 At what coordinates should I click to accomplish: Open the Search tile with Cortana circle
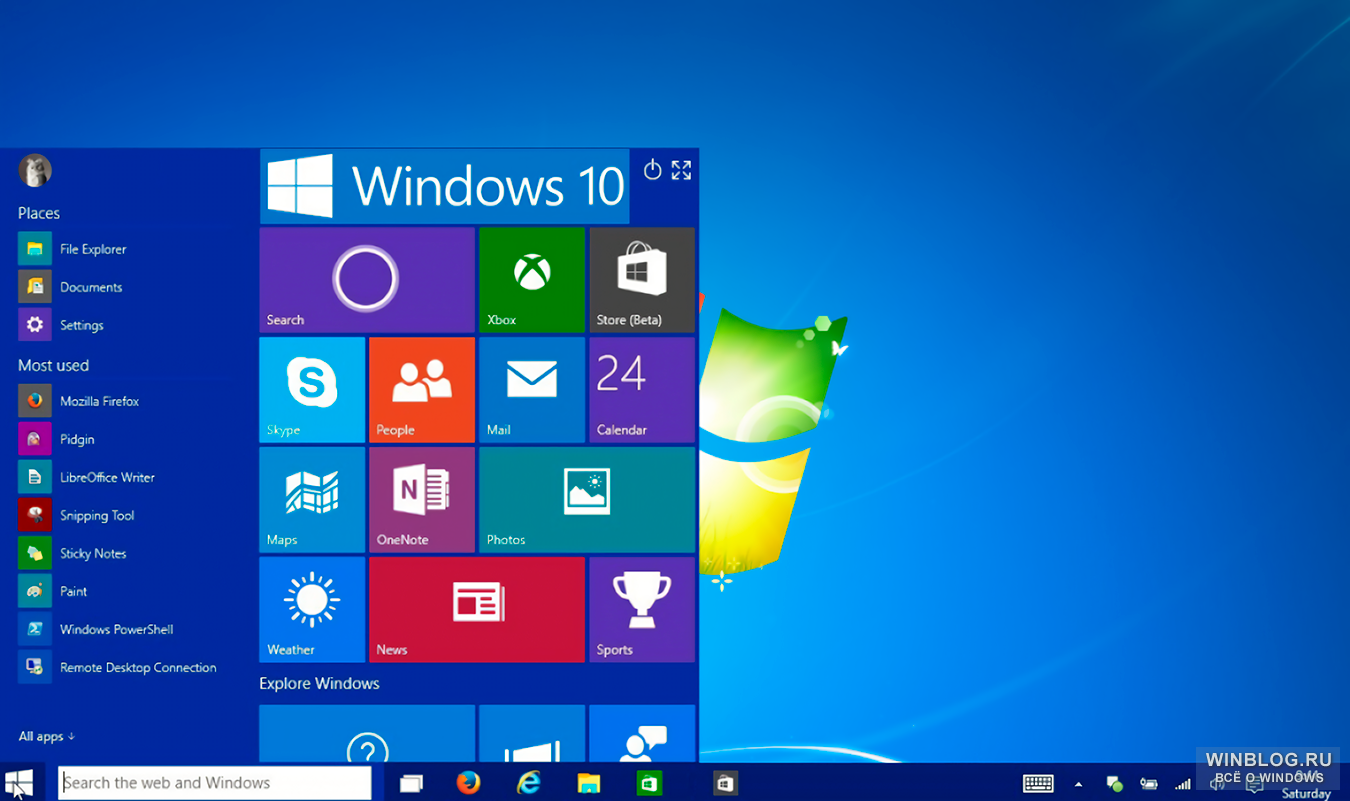pos(367,280)
